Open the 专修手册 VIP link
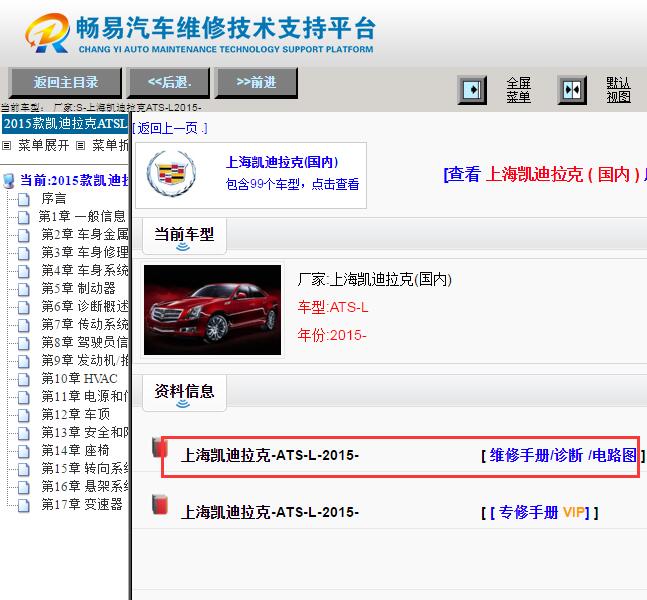The image size is (647, 600). pos(544,513)
